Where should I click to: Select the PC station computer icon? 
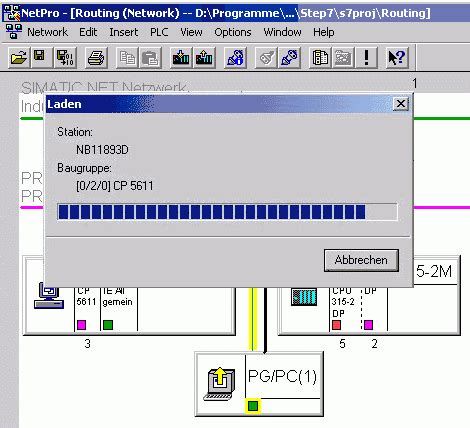click(x=49, y=295)
